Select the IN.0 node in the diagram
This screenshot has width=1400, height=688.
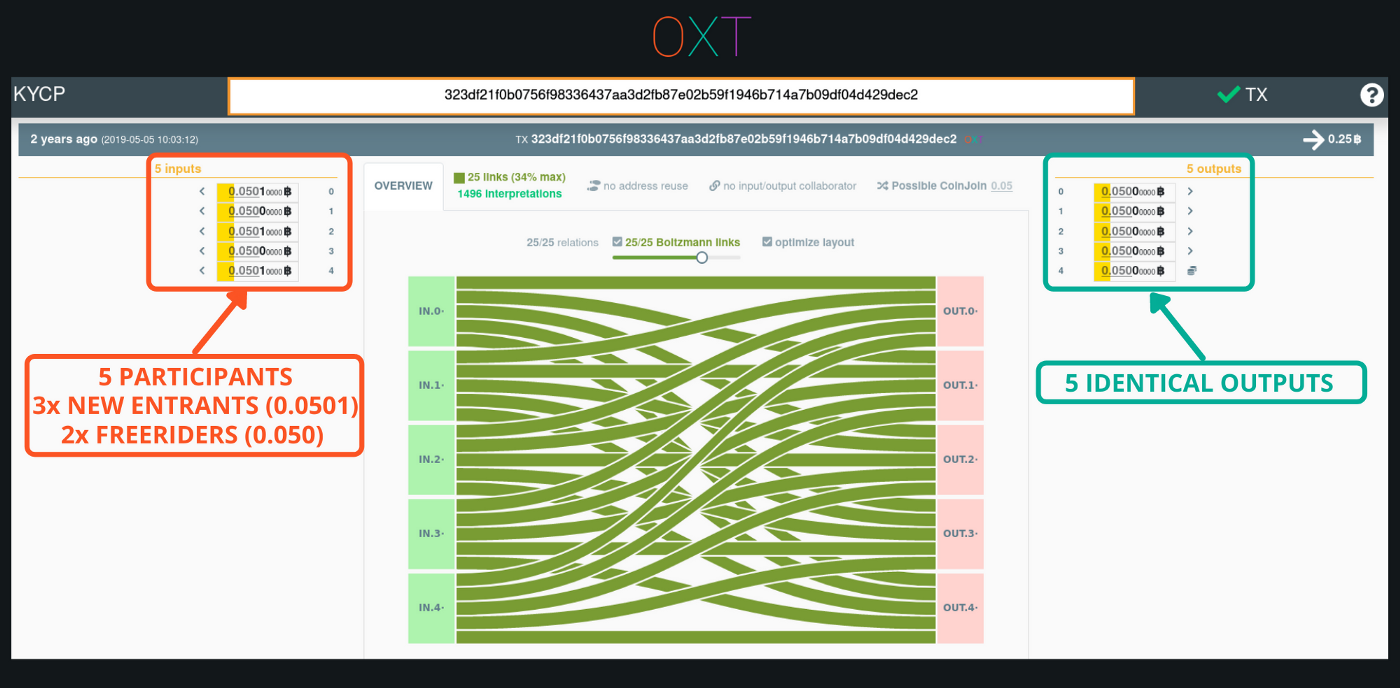tap(431, 311)
